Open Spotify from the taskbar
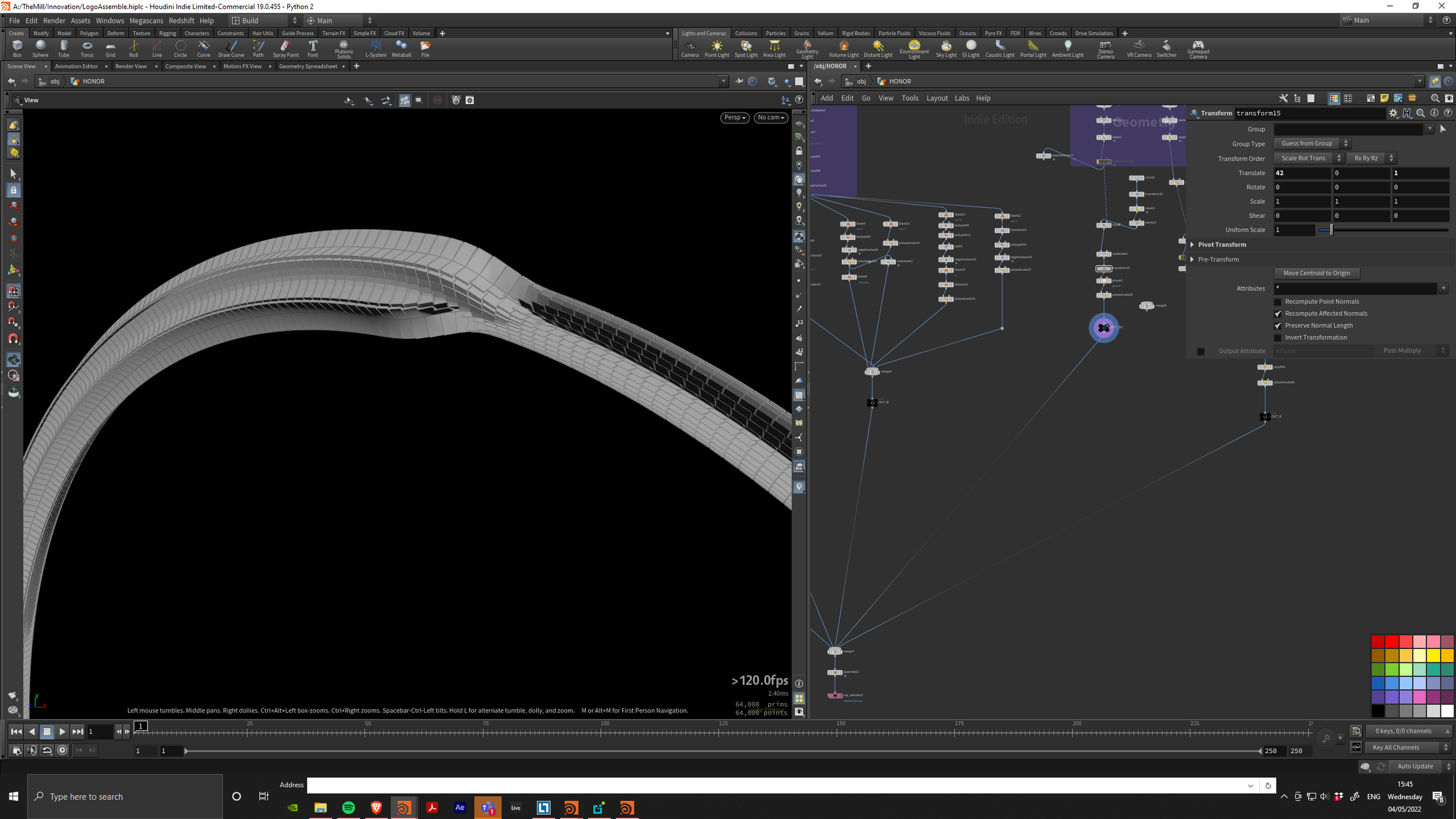 pyautogui.click(x=348, y=808)
